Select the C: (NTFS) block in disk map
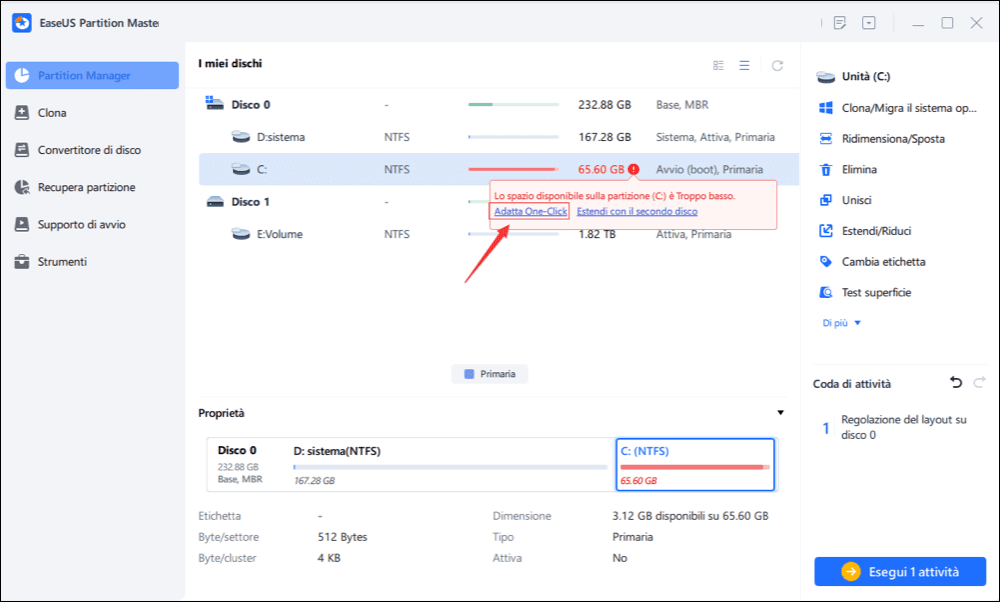Screen dimensions: 1000x602 click(695, 465)
